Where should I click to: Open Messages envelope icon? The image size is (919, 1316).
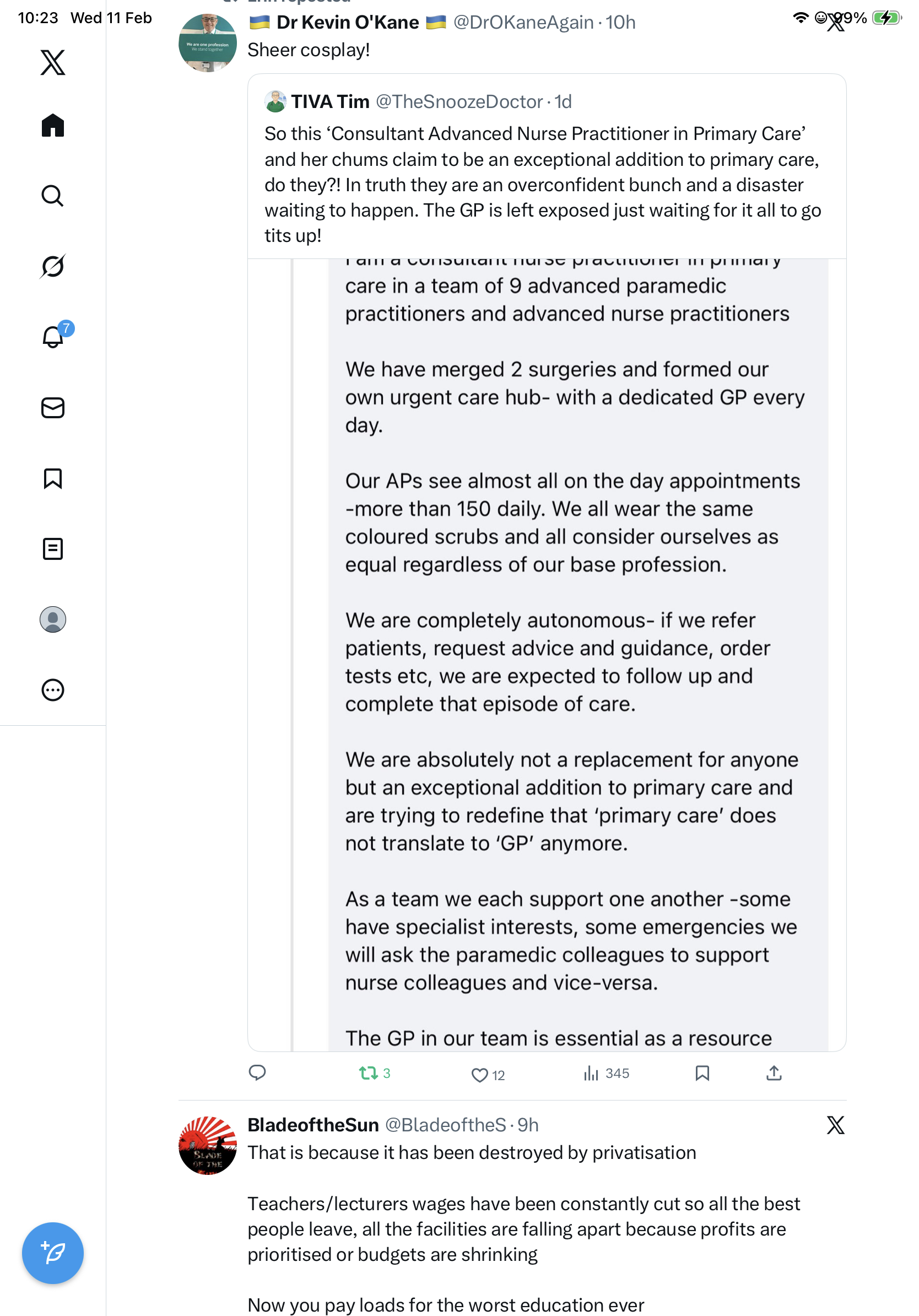click(x=53, y=408)
